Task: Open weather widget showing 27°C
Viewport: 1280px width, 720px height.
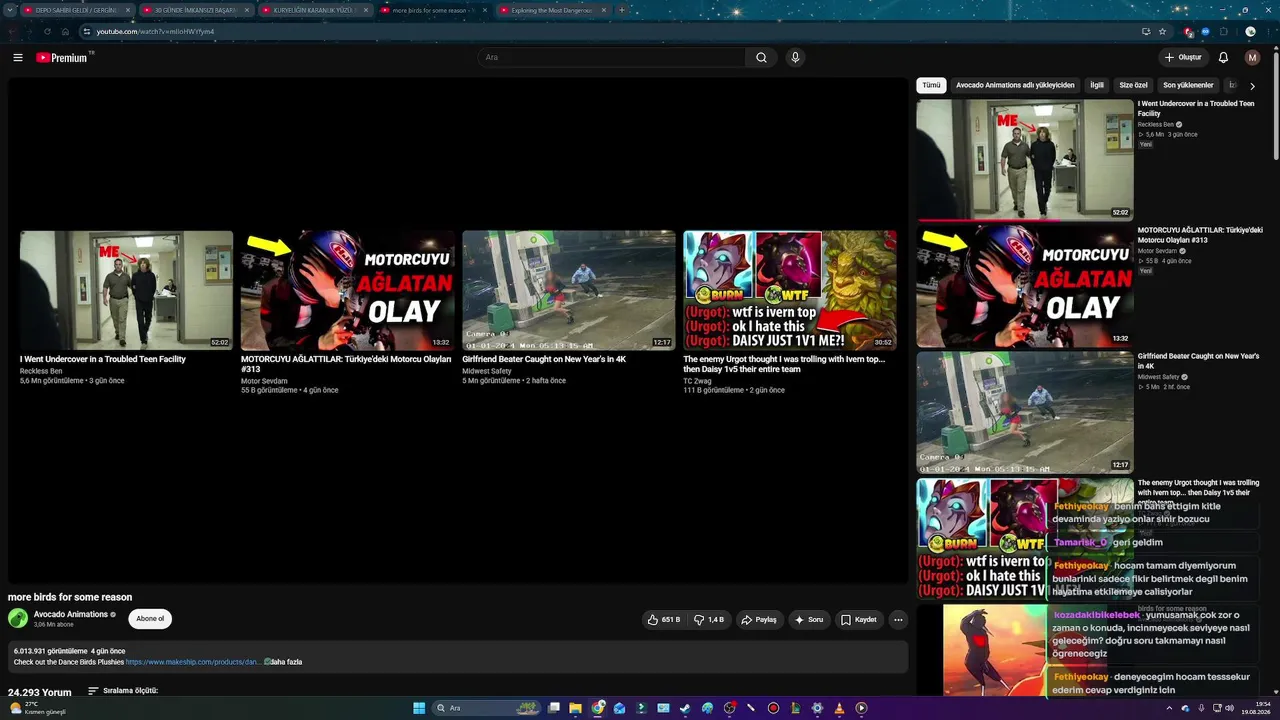Action: [38, 708]
